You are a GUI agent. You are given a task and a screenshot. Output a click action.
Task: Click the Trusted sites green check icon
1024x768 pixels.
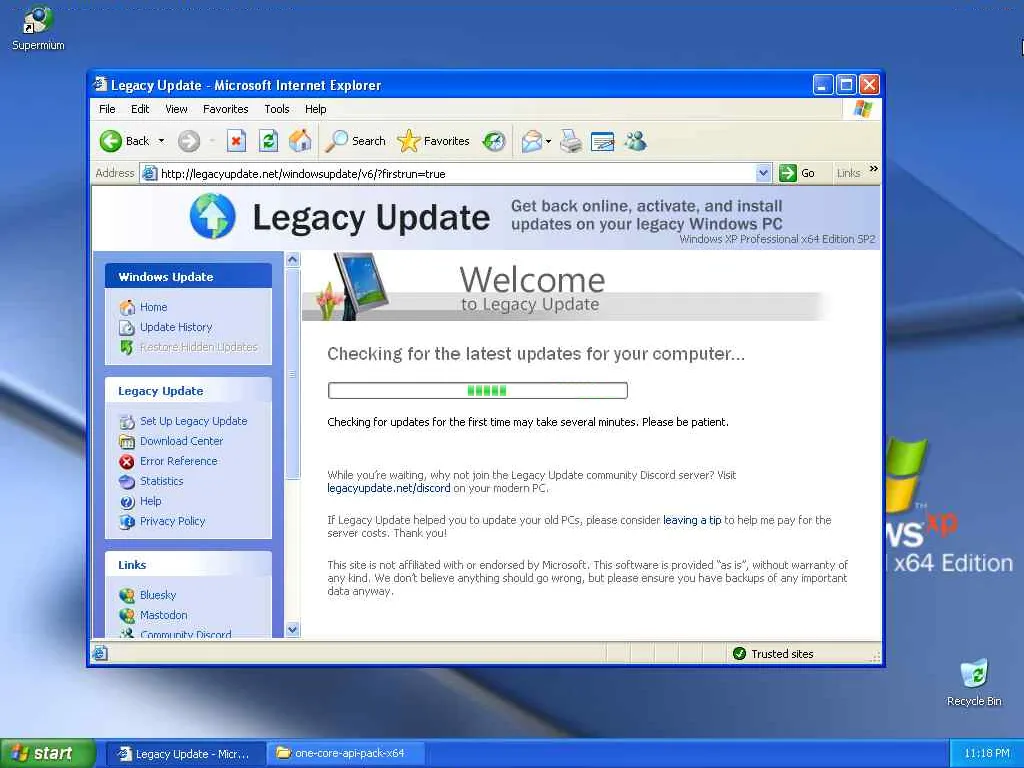739,653
